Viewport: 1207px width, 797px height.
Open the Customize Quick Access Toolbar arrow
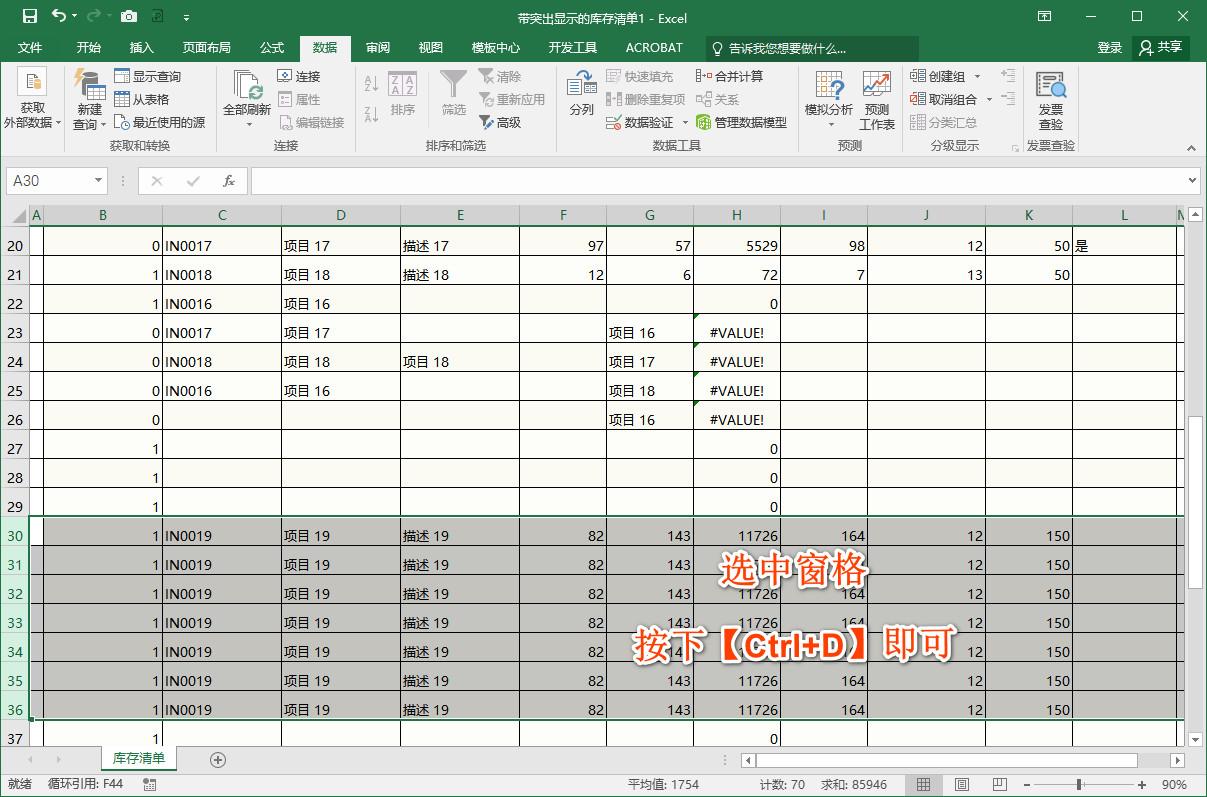187,17
